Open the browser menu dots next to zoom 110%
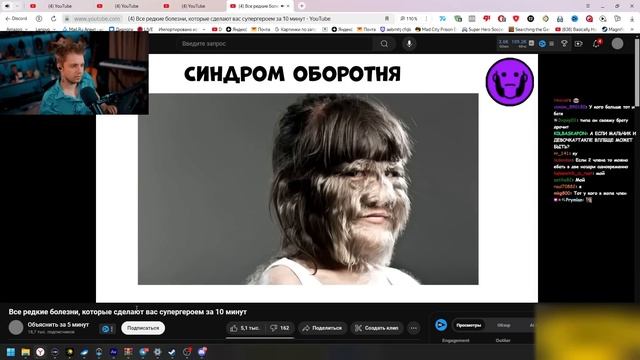Viewport: 640px width, 360px height. [x=427, y=18]
